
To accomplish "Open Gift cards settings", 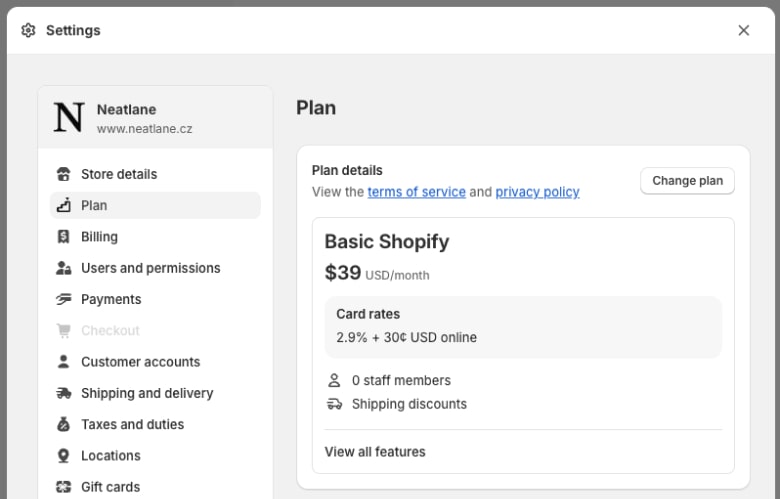I will tap(155, 487).
